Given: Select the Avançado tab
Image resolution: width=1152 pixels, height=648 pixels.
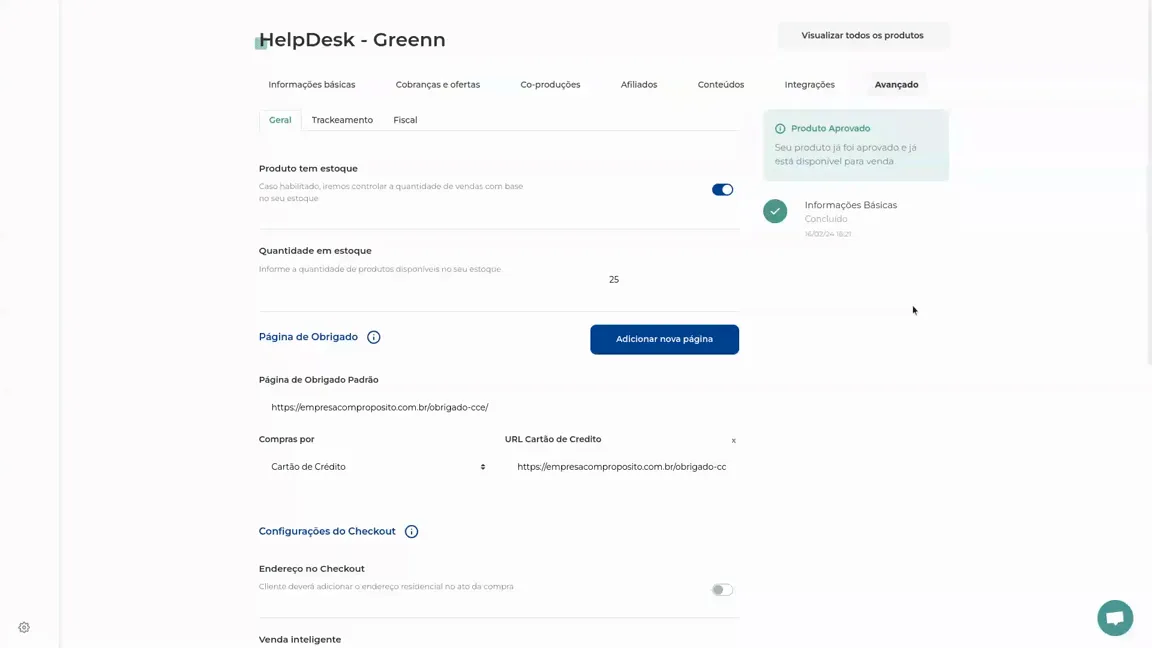Looking at the screenshot, I should (896, 84).
